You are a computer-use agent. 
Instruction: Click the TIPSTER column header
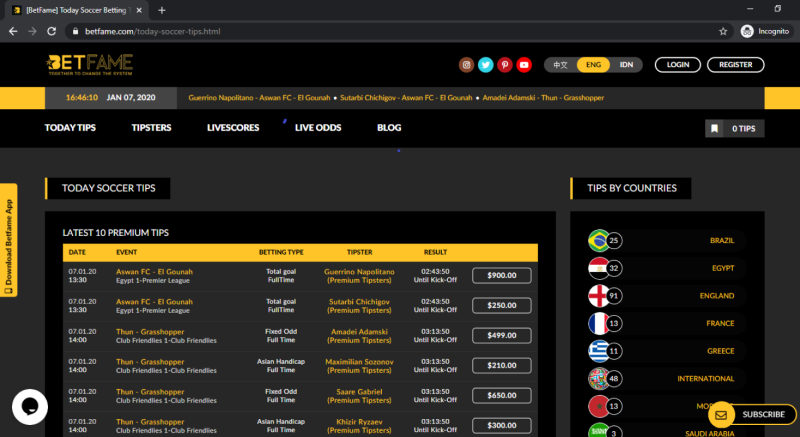click(x=359, y=252)
